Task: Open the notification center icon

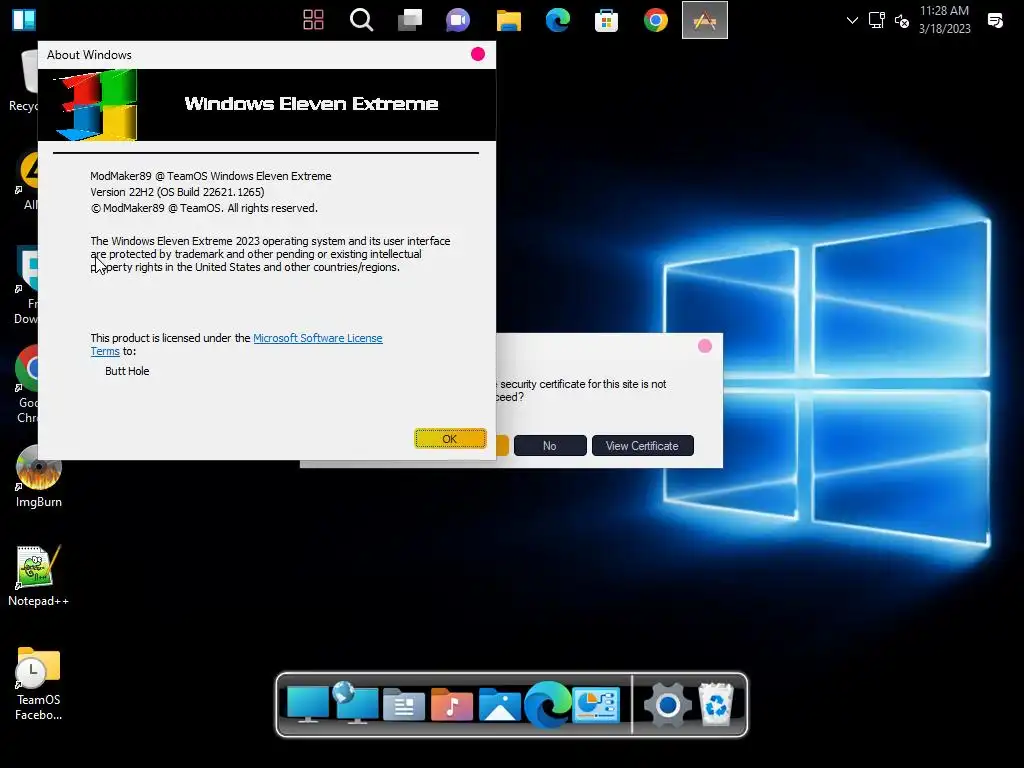Action: (995, 21)
